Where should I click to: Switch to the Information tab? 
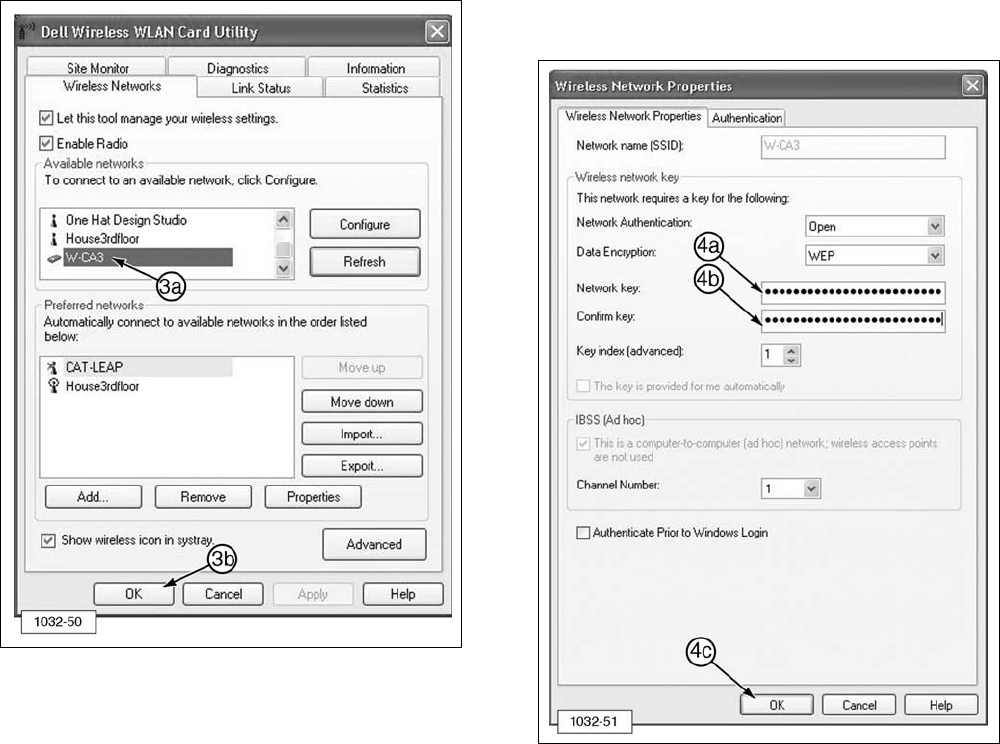[x=375, y=68]
